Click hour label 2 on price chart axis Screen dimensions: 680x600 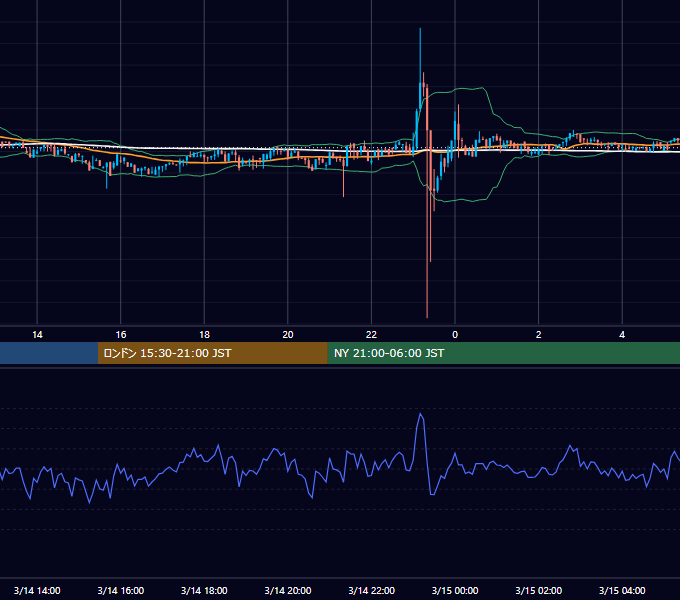point(539,335)
